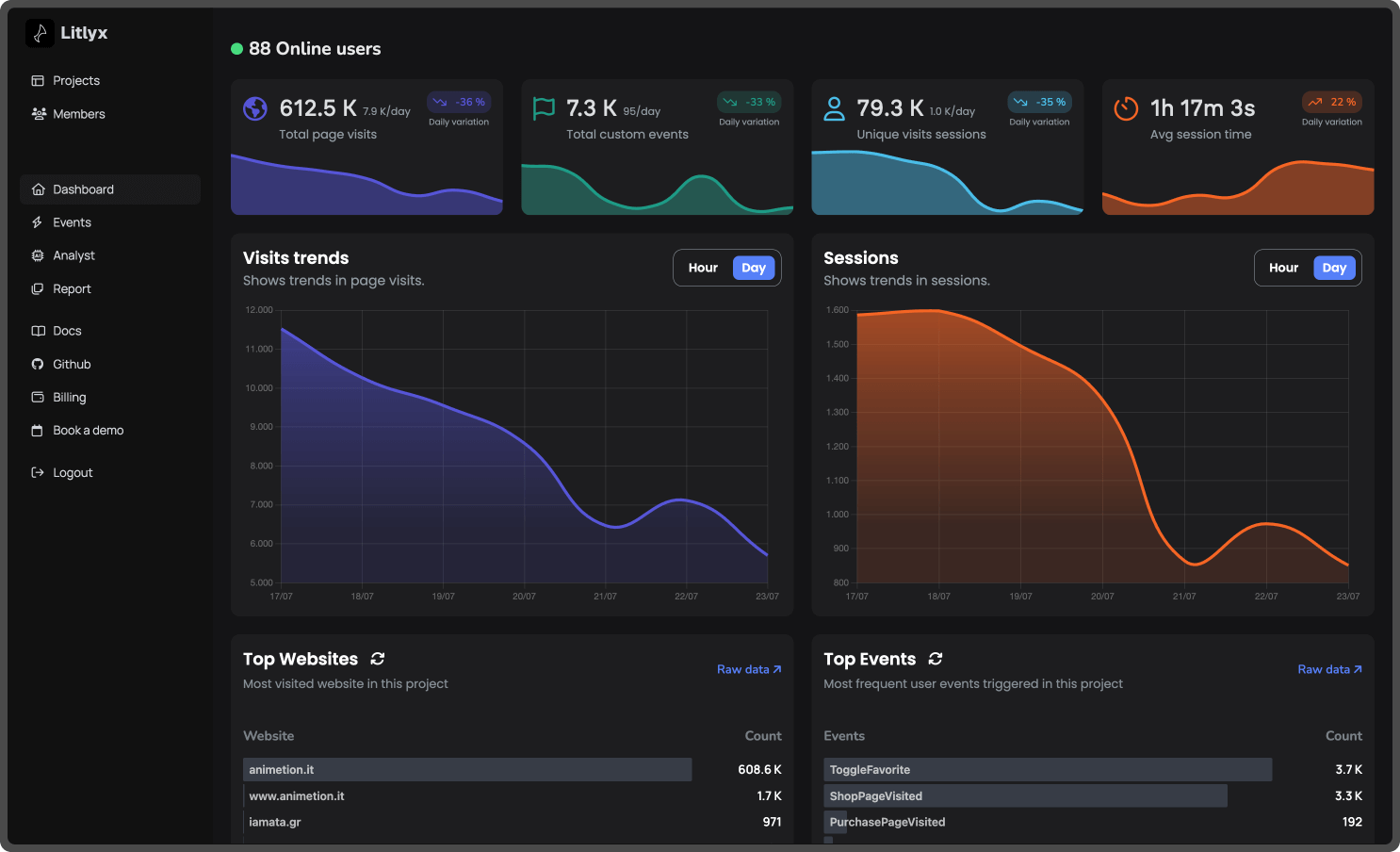Open Raw data link for Top Events
1400x852 pixels.
pos(1328,669)
